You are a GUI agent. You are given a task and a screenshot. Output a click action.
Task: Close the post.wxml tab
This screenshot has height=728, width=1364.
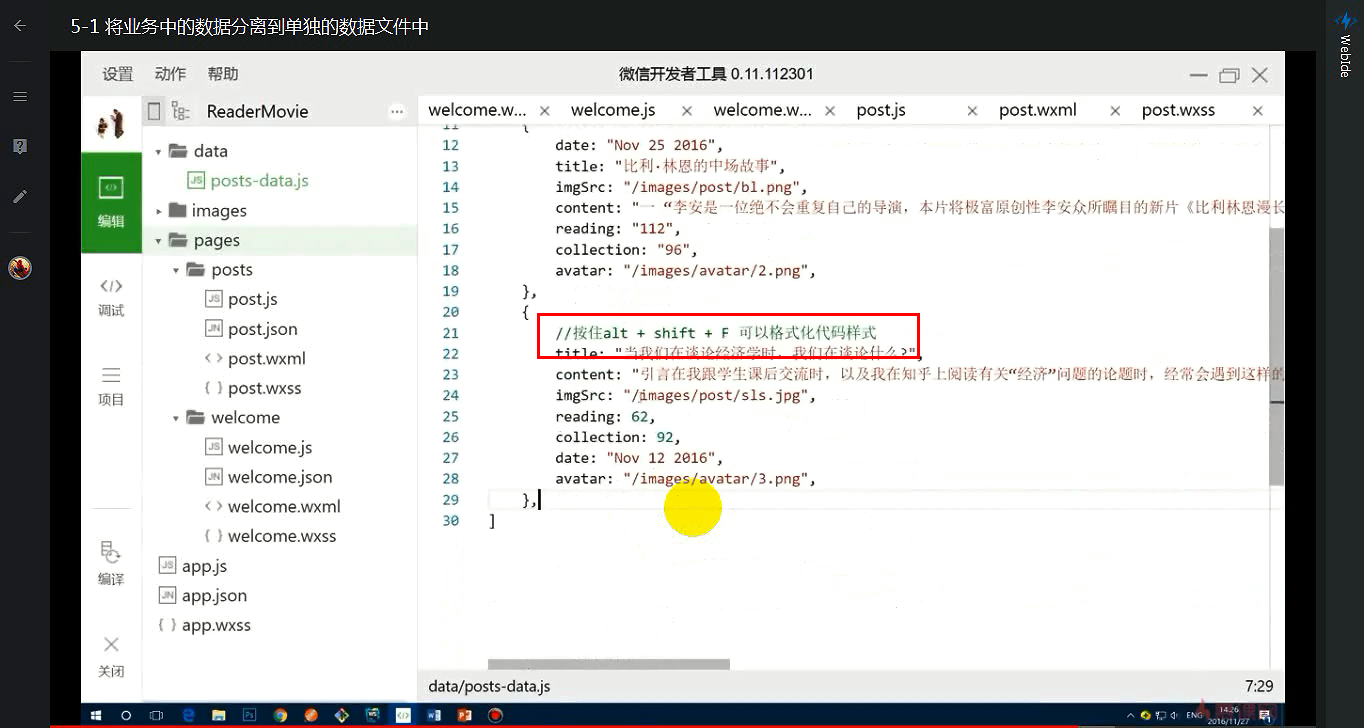tap(1115, 111)
